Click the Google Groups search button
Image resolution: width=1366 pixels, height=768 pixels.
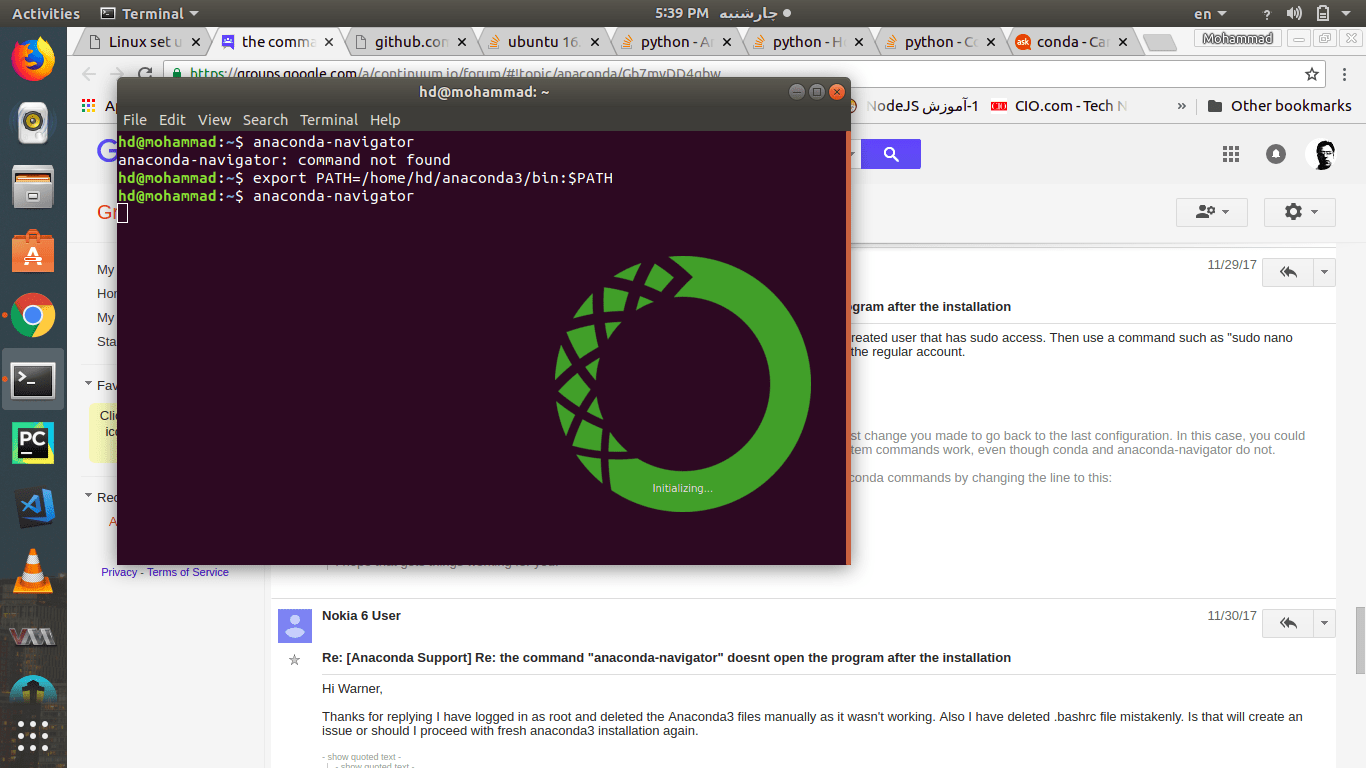[890, 154]
